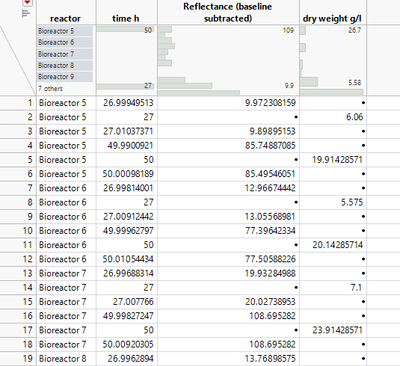Click the top time h histogram bar at 50
The height and width of the screenshot is (366, 400).
125,29
